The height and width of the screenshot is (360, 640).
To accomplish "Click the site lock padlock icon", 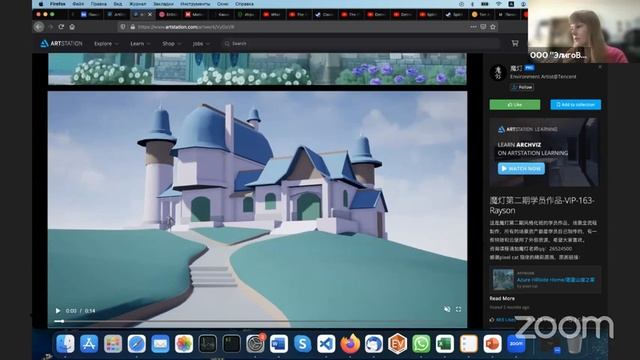I will [132, 27].
